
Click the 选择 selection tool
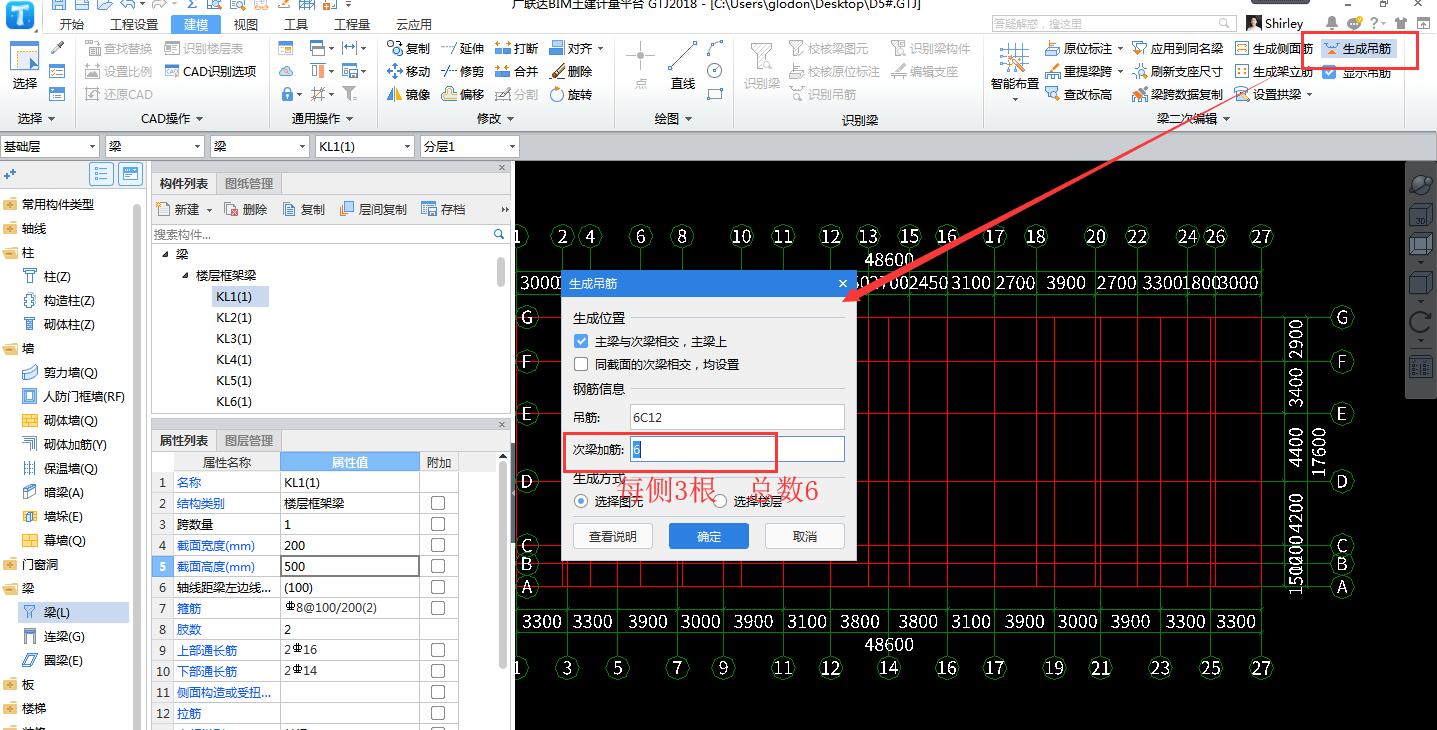point(24,67)
